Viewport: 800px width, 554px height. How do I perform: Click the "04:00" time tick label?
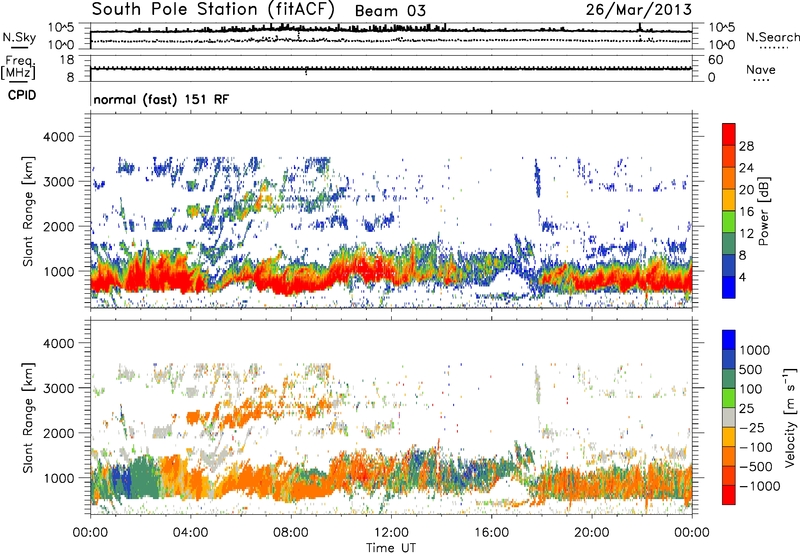[190, 533]
